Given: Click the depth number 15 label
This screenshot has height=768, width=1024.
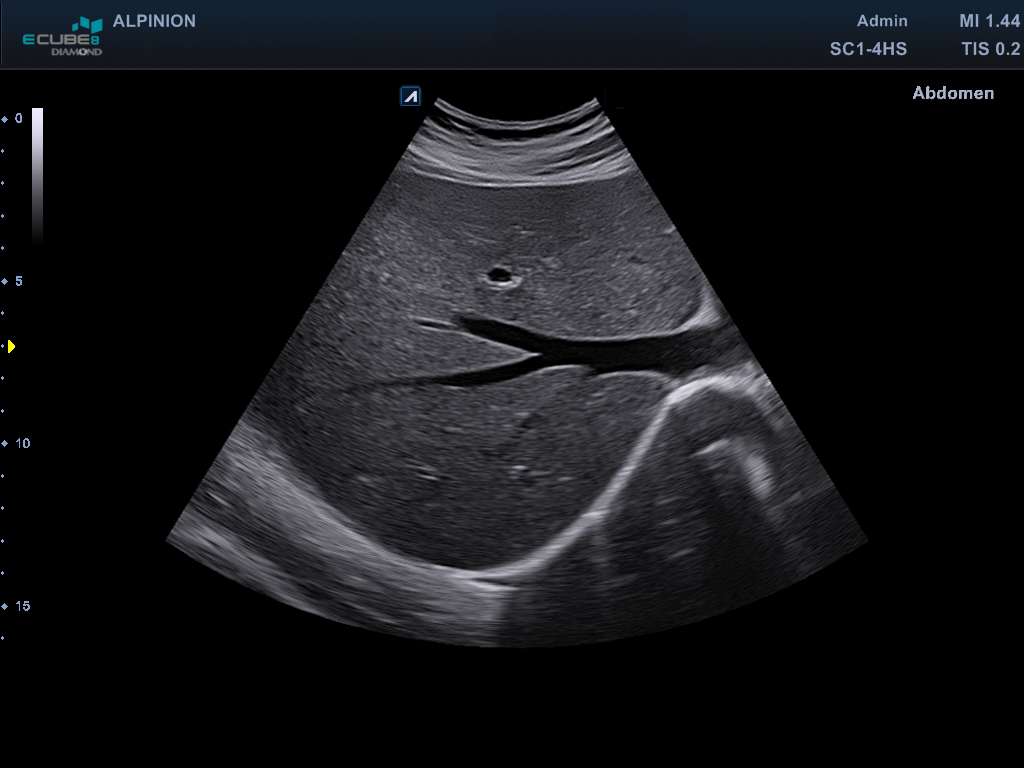Looking at the screenshot, I should point(22,606).
